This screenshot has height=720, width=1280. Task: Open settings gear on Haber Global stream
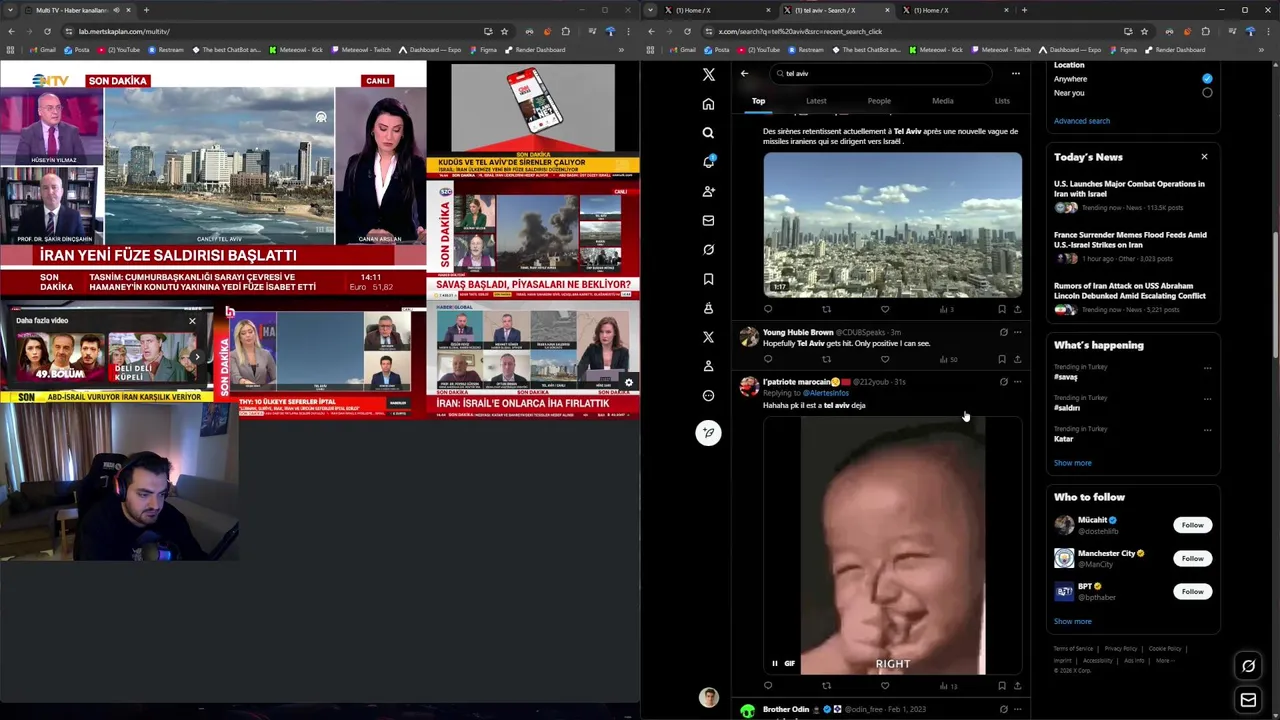click(x=628, y=383)
